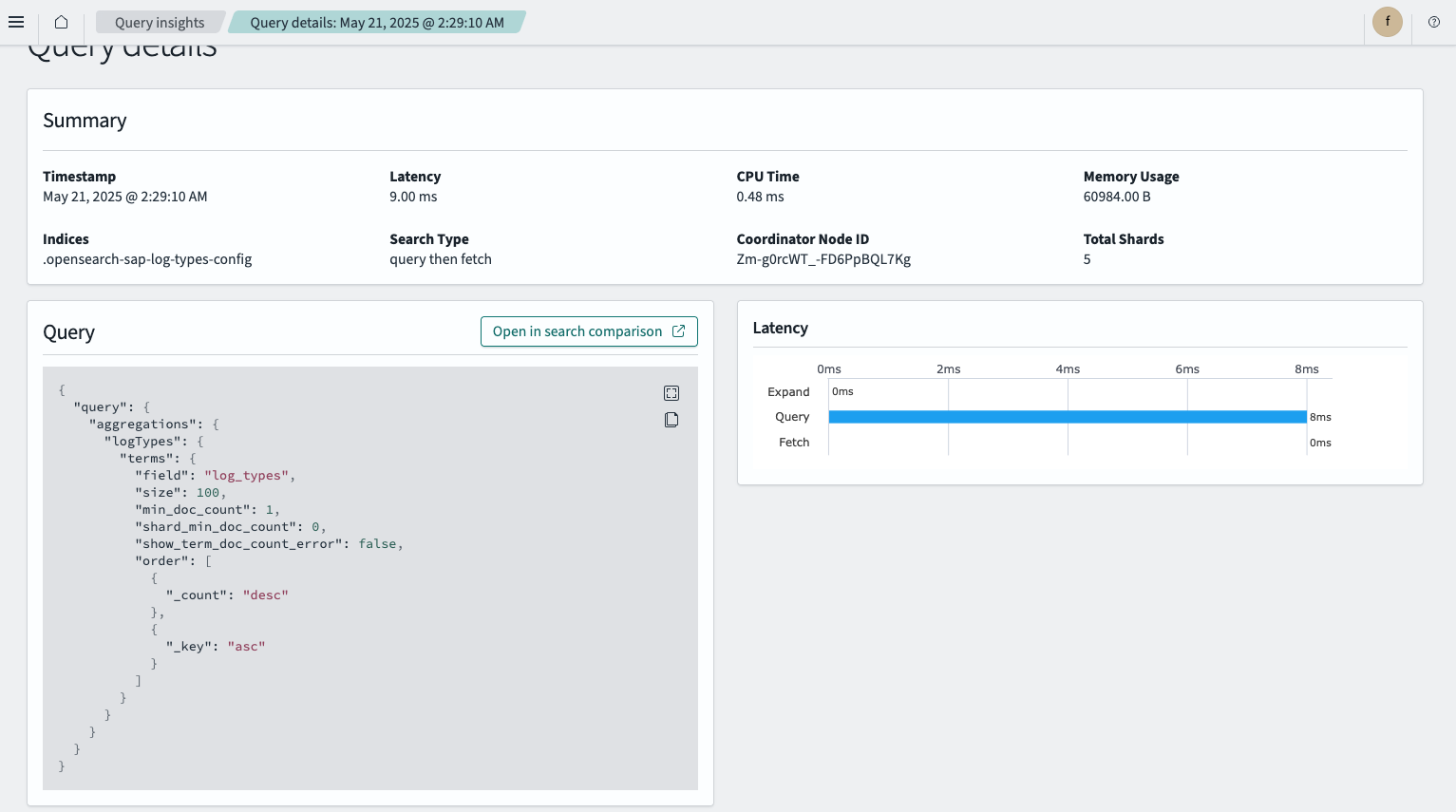
Task: Select the Query details breadcrumb
Action: (x=377, y=22)
